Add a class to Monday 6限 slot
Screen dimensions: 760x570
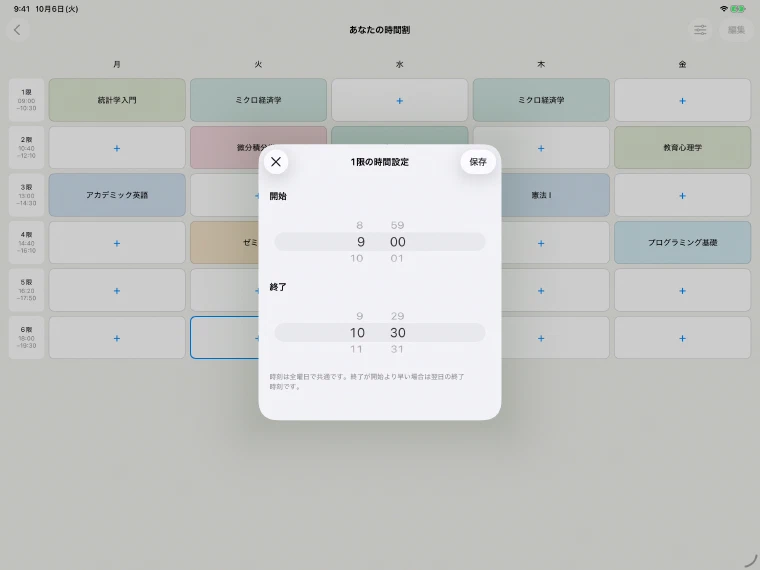pyautogui.click(x=117, y=338)
